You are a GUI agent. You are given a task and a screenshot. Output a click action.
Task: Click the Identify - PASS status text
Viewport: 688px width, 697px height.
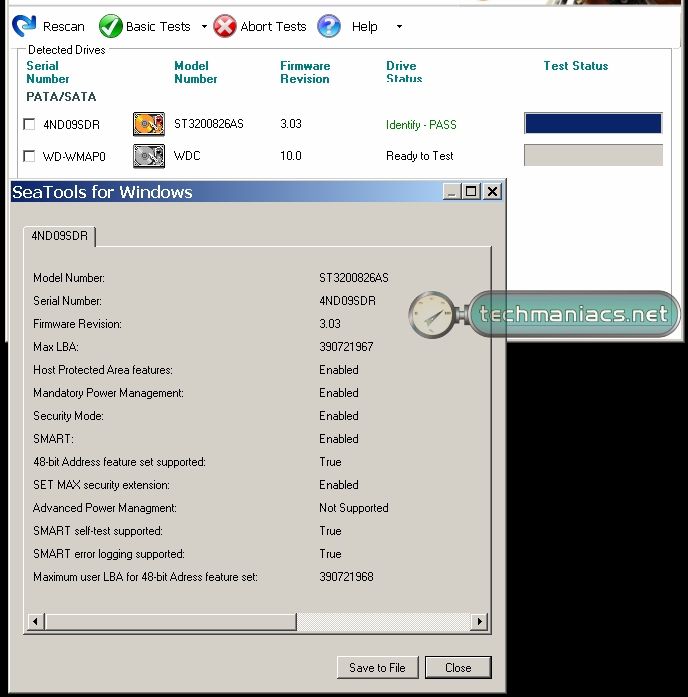(421, 124)
